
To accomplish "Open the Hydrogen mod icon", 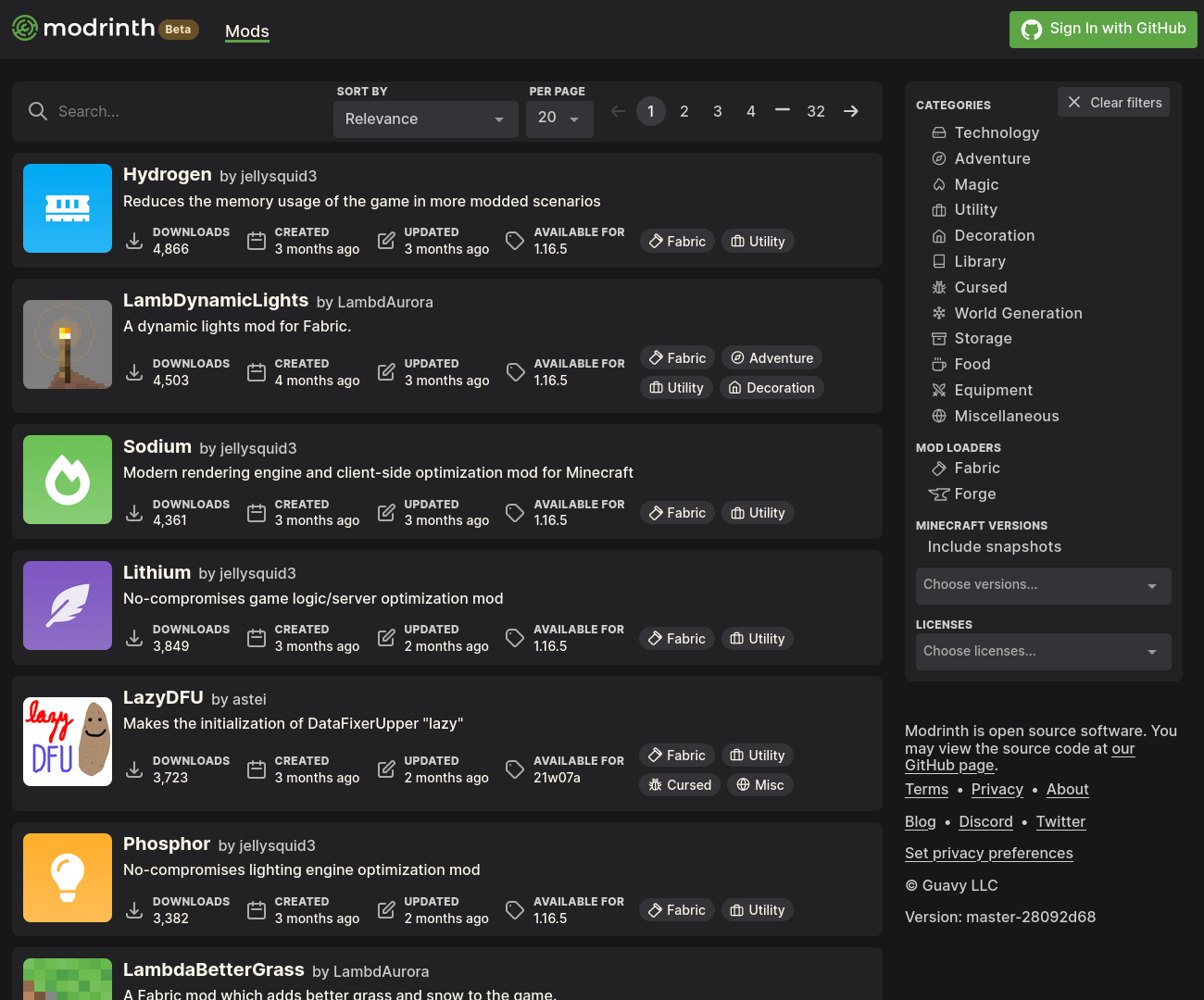I will pyautogui.click(x=68, y=208).
